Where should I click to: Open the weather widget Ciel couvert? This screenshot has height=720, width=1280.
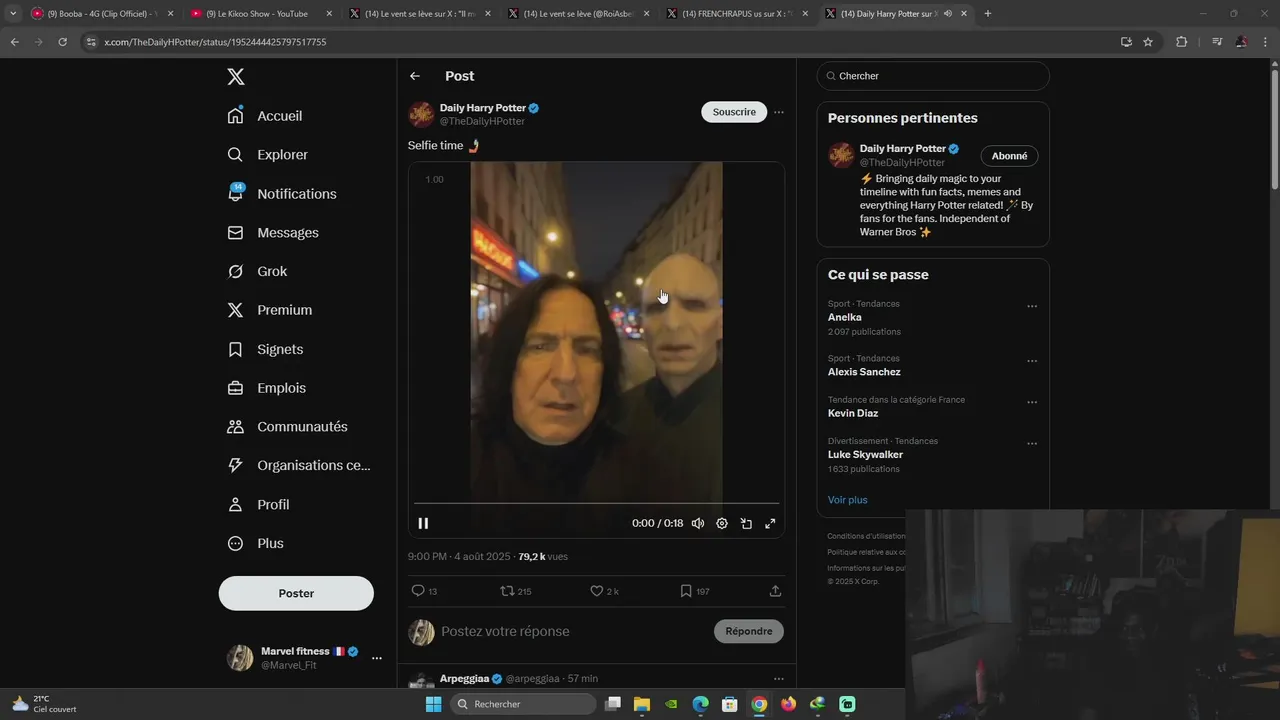point(44,704)
